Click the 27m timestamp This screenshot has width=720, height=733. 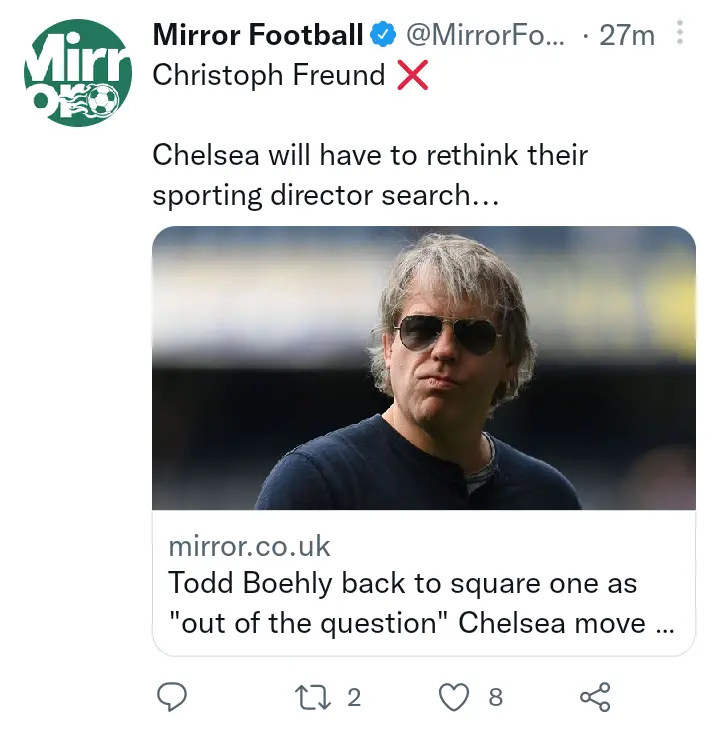click(x=627, y=35)
